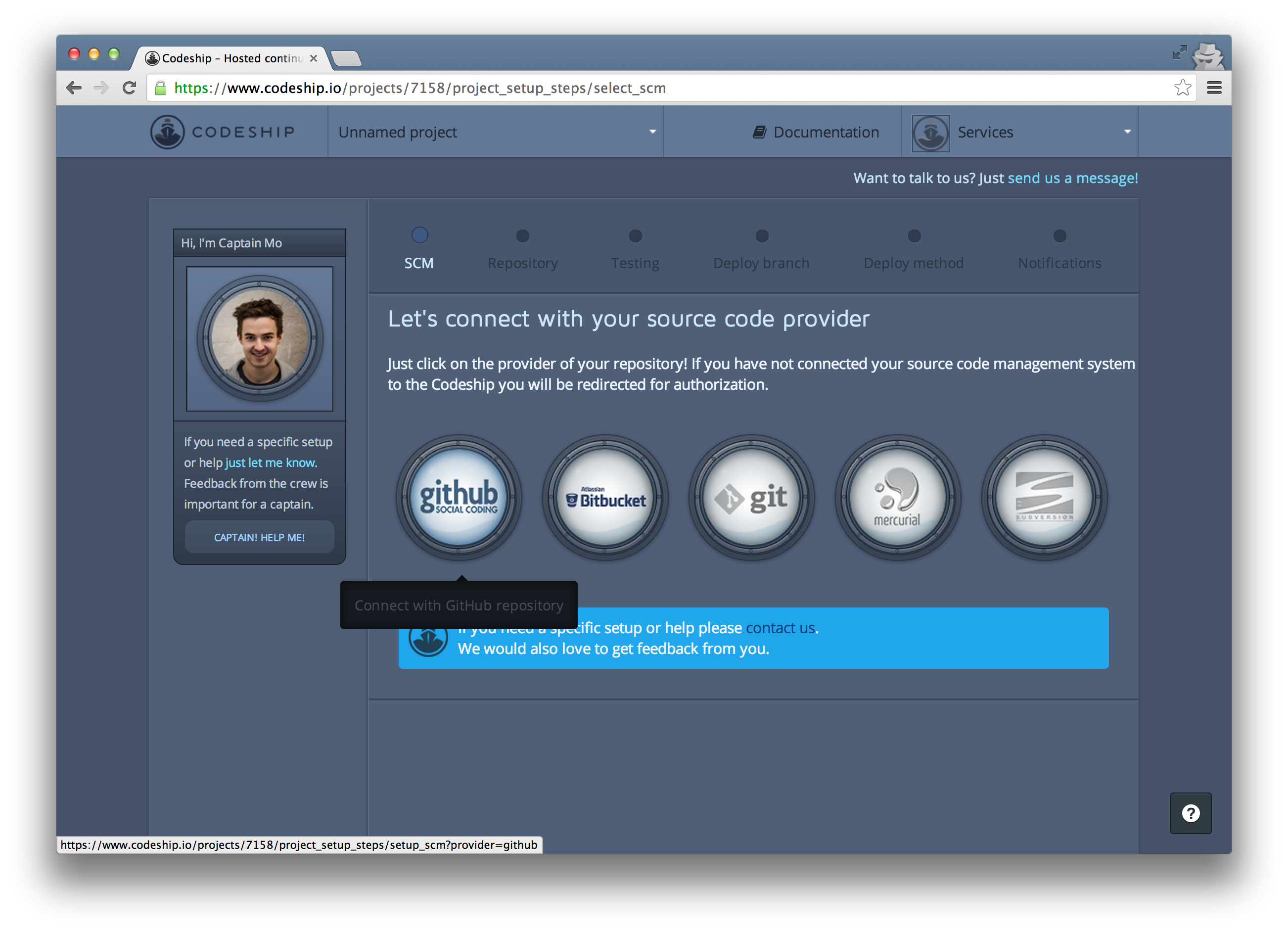Screen dimensions: 1288x932
Task: Click the browser address bar URL
Action: [420, 88]
